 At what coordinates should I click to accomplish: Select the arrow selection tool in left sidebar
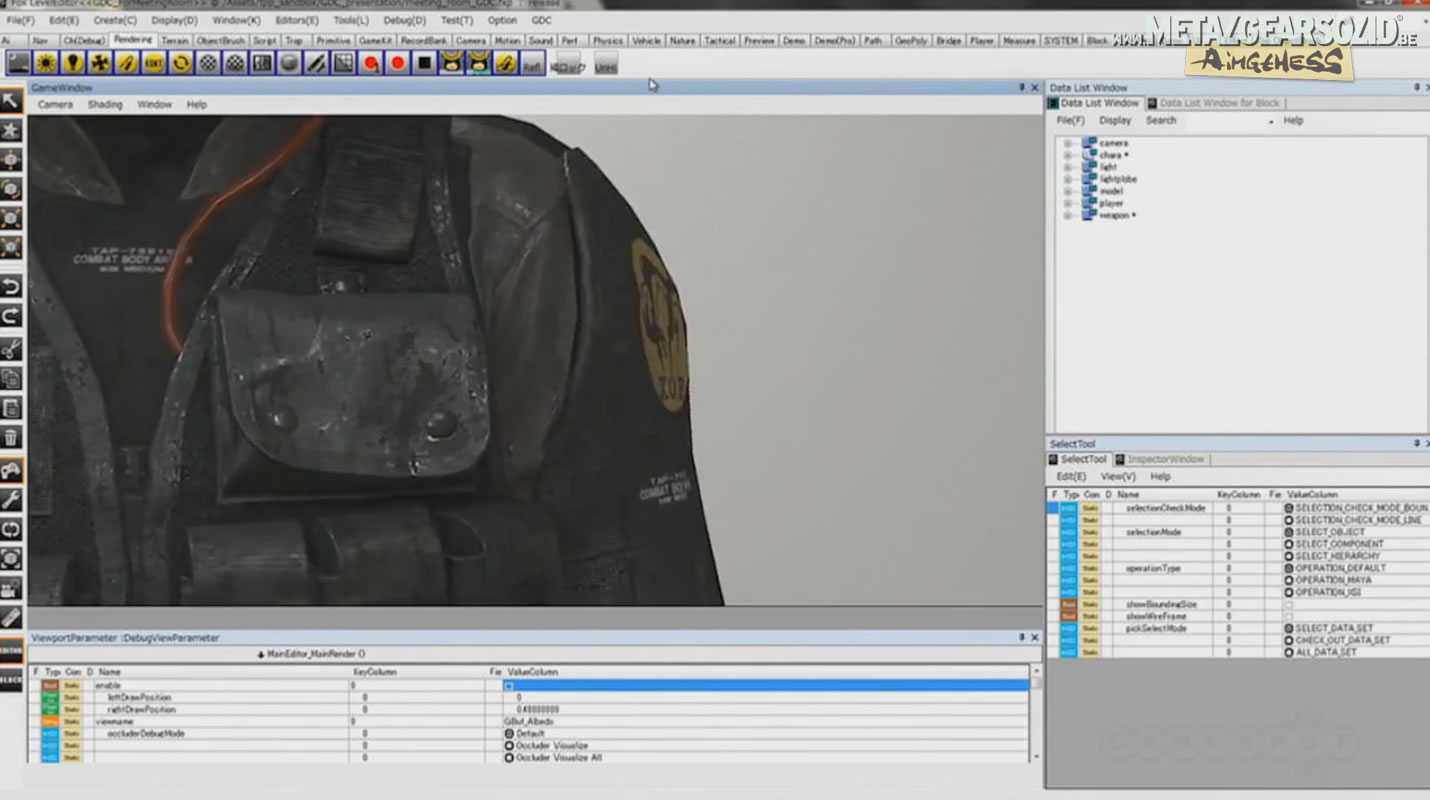tap(11, 100)
